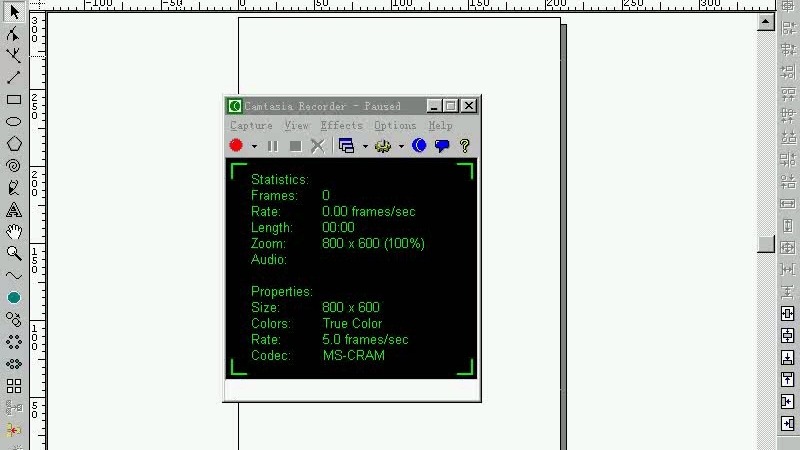Select the Polygon tool
Viewport: 800px width, 450px height.
pyautogui.click(x=14, y=143)
